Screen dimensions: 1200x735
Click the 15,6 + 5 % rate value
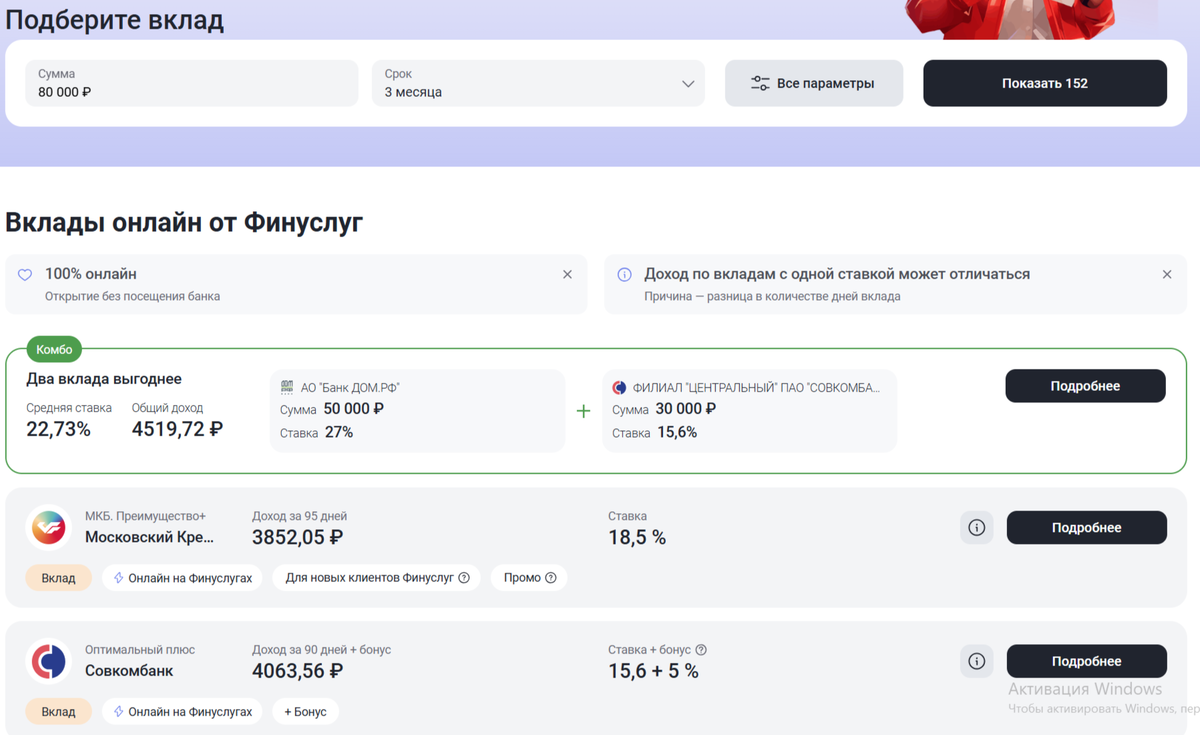(653, 671)
